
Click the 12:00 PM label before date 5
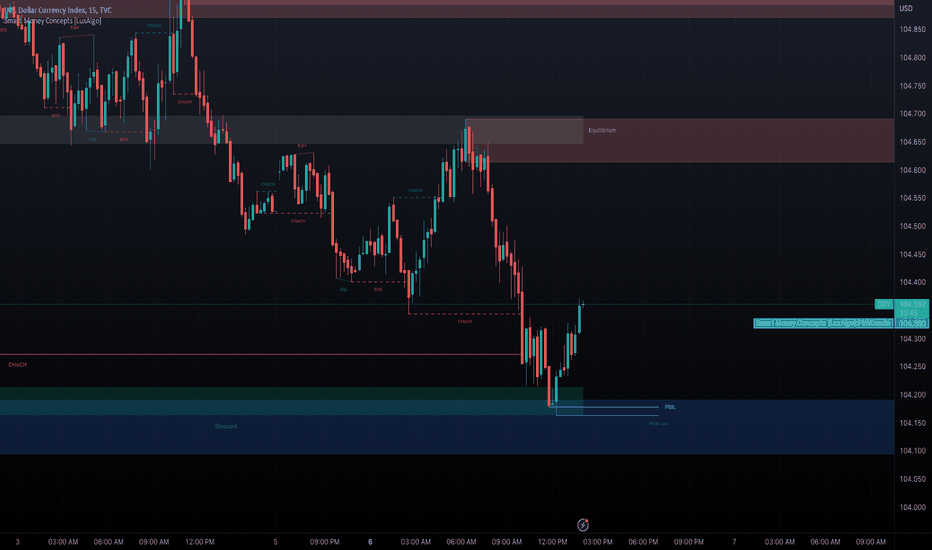(x=200, y=542)
